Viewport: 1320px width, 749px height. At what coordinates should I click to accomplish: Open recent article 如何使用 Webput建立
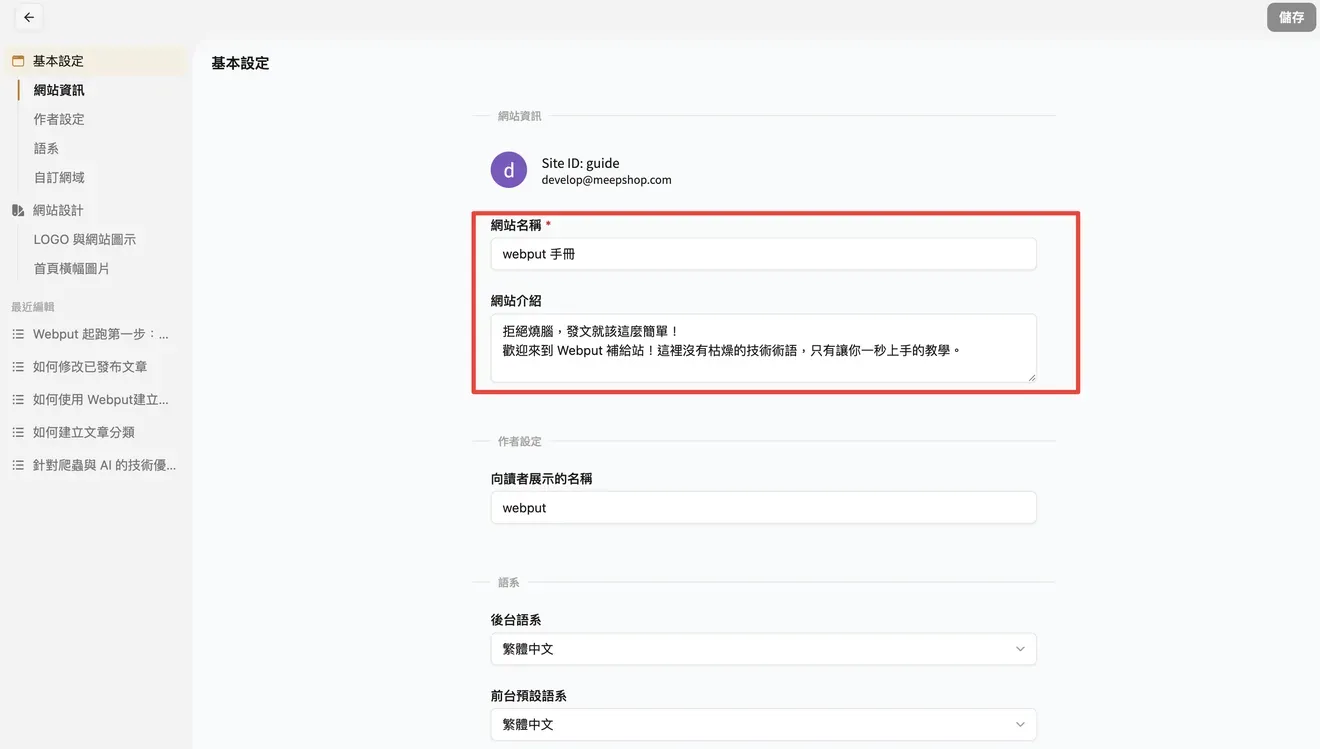coord(101,400)
